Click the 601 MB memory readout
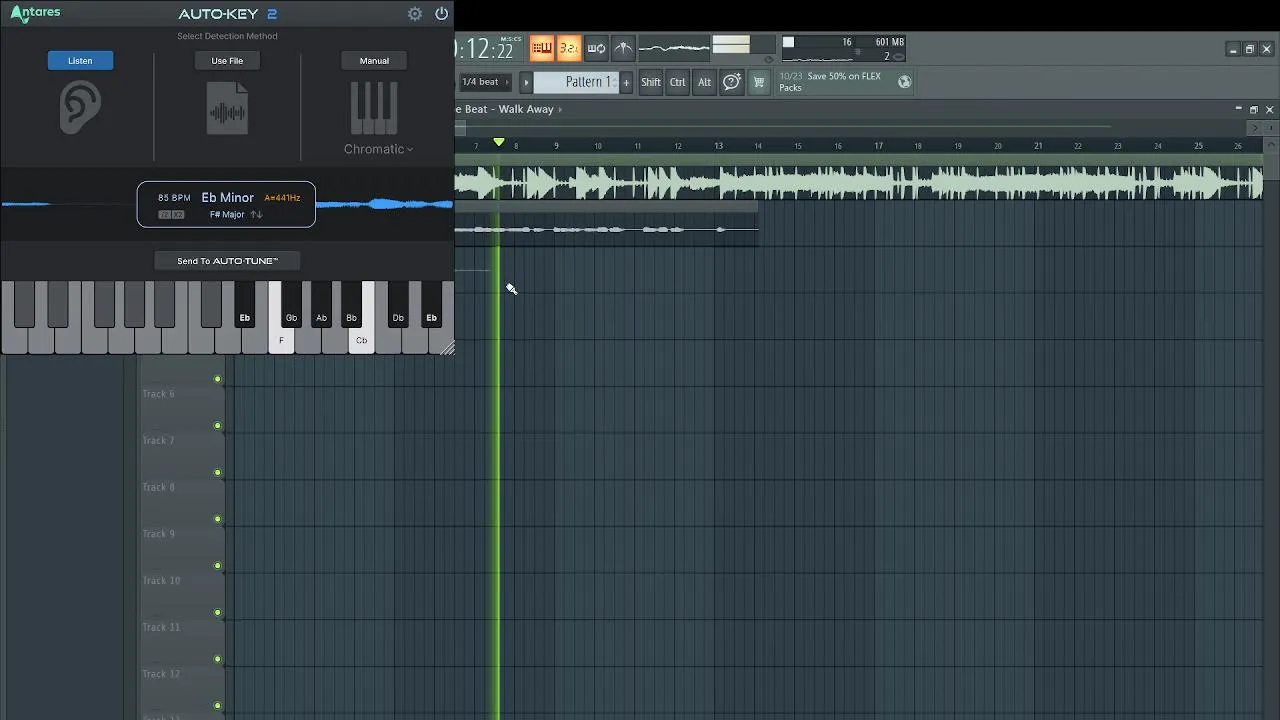 (x=890, y=42)
